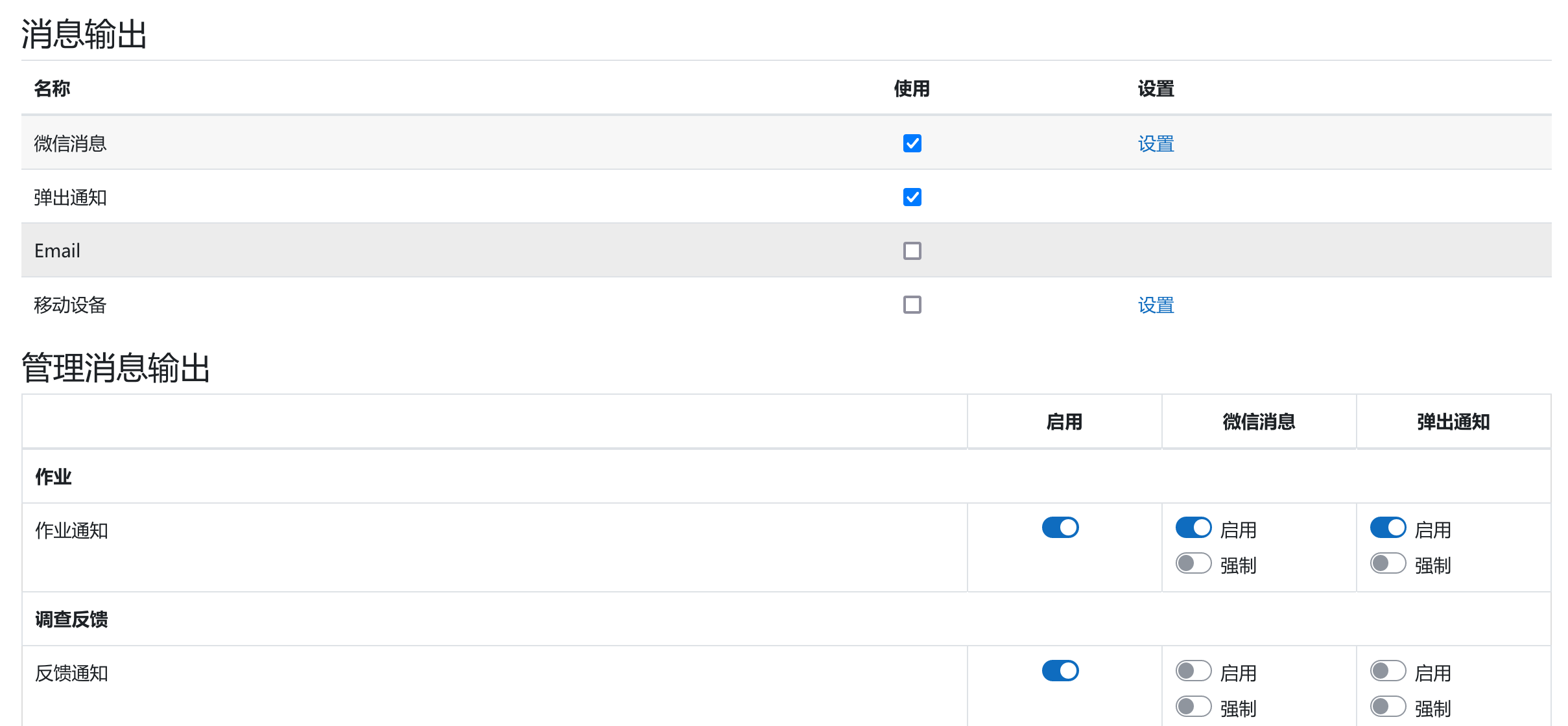Viewport: 1568px width, 726px height.
Task: Turn on 作业通知 弹出通知 强制 switch
Action: tap(1388, 563)
